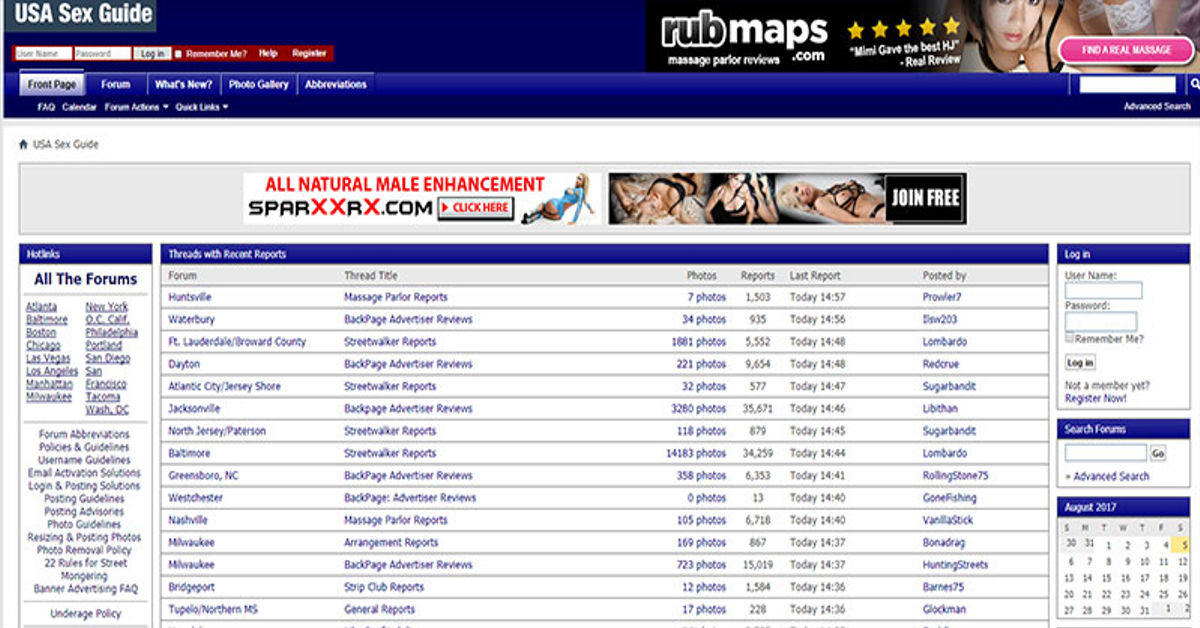The width and height of the screenshot is (1200, 628).
Task: Open New York in Hotlinks
Action: (x=107, y=307)
